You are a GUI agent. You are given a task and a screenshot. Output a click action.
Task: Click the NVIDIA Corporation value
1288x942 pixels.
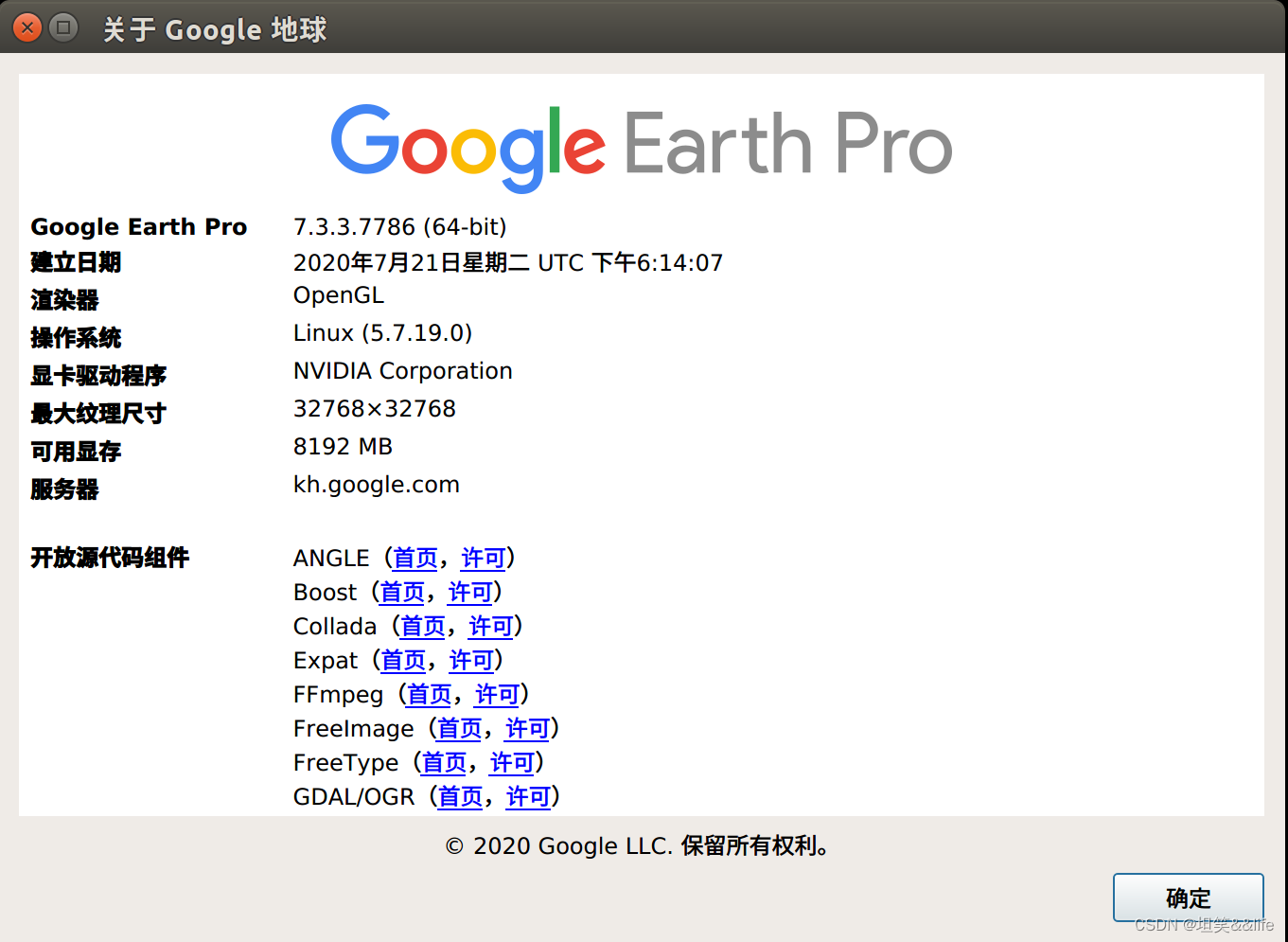[402, 371]
